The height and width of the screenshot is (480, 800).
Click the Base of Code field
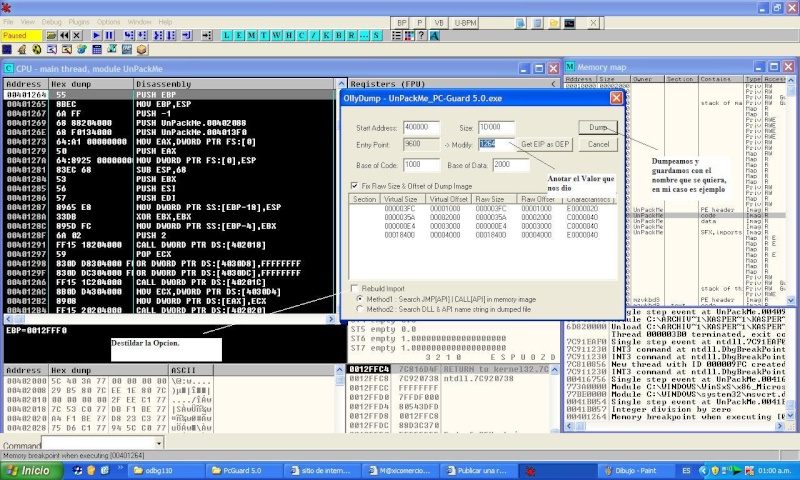421,165
